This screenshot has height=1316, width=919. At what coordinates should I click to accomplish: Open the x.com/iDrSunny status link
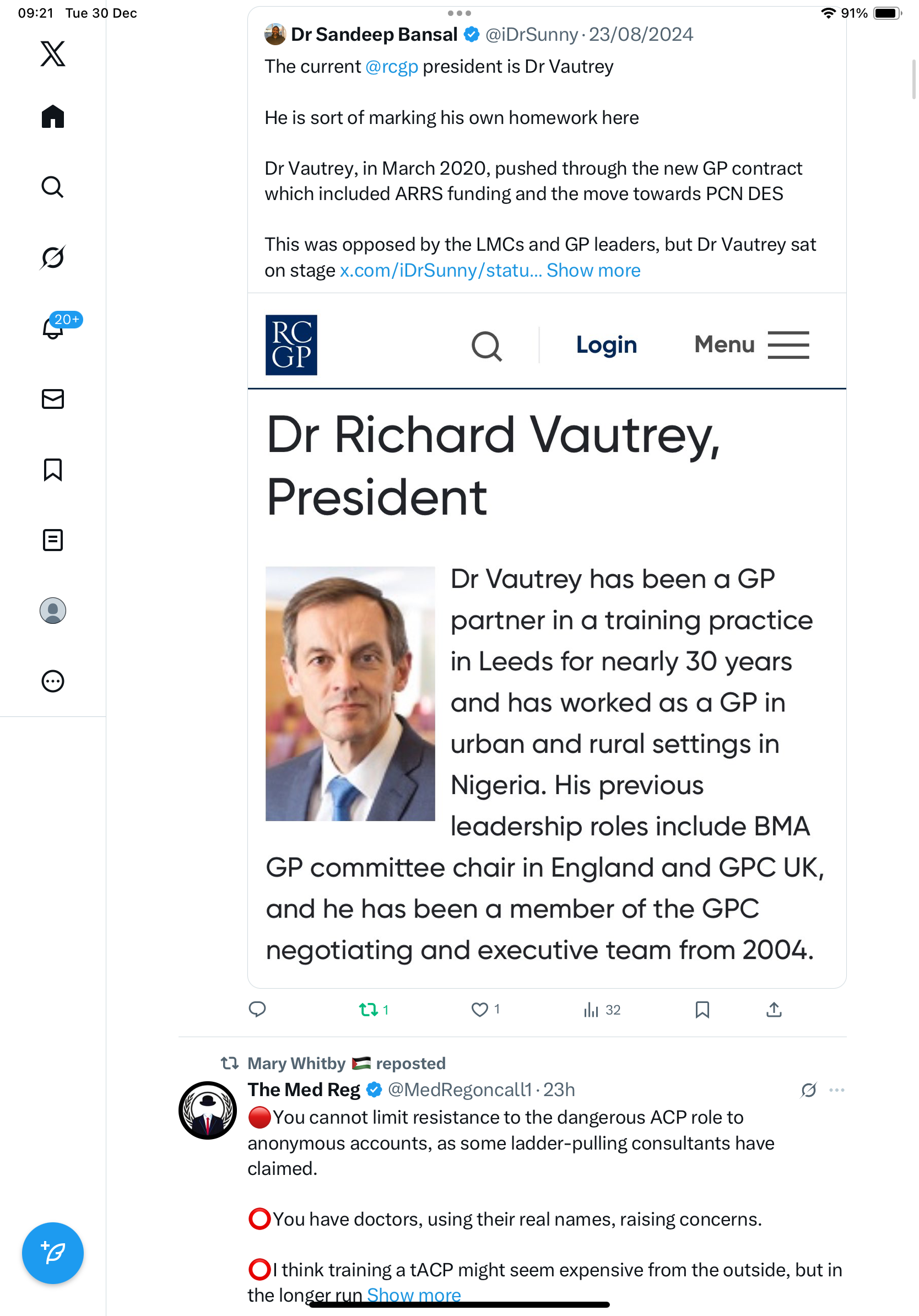pyautogui.click(x=440, y=271)
